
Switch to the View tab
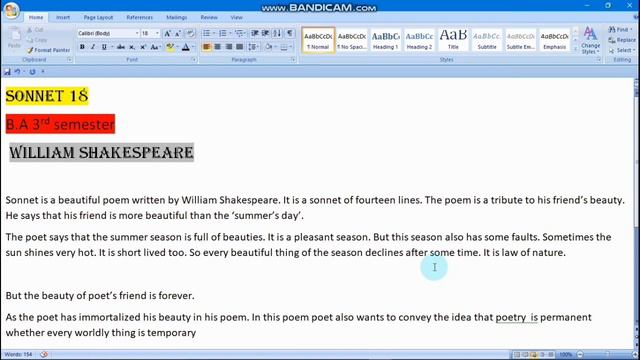236,18
